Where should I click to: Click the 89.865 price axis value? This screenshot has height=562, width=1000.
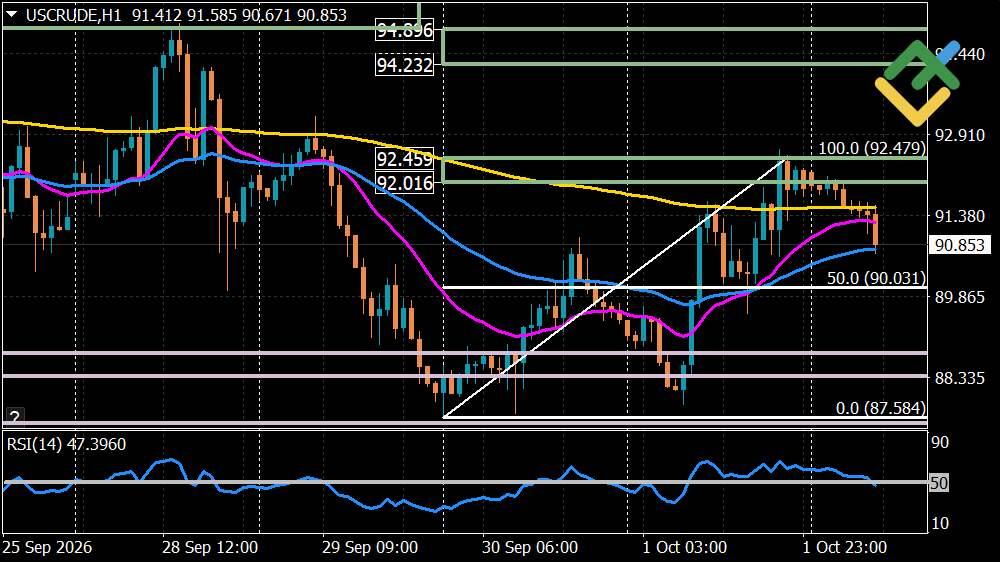[959, 297]
